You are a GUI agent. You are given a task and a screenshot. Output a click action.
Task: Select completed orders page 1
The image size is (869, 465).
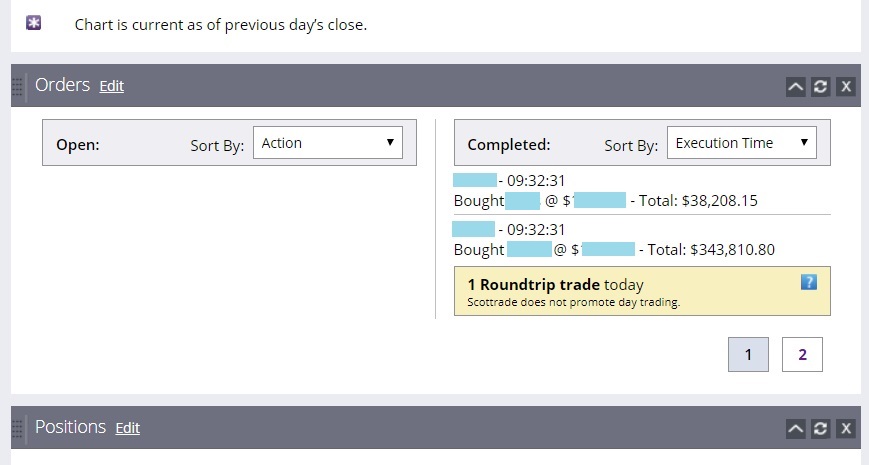(749, 354)
